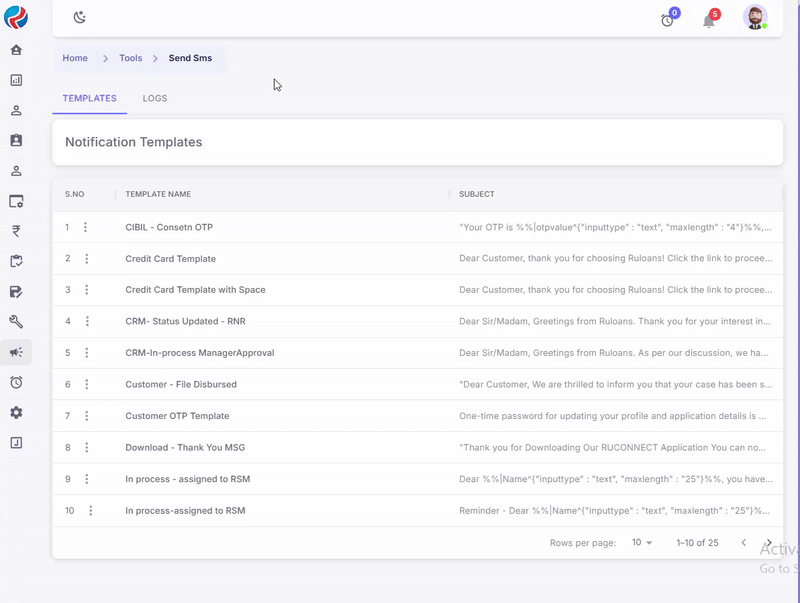
Task: Click the Home breadcrumb link
Action: click(75, 59)
